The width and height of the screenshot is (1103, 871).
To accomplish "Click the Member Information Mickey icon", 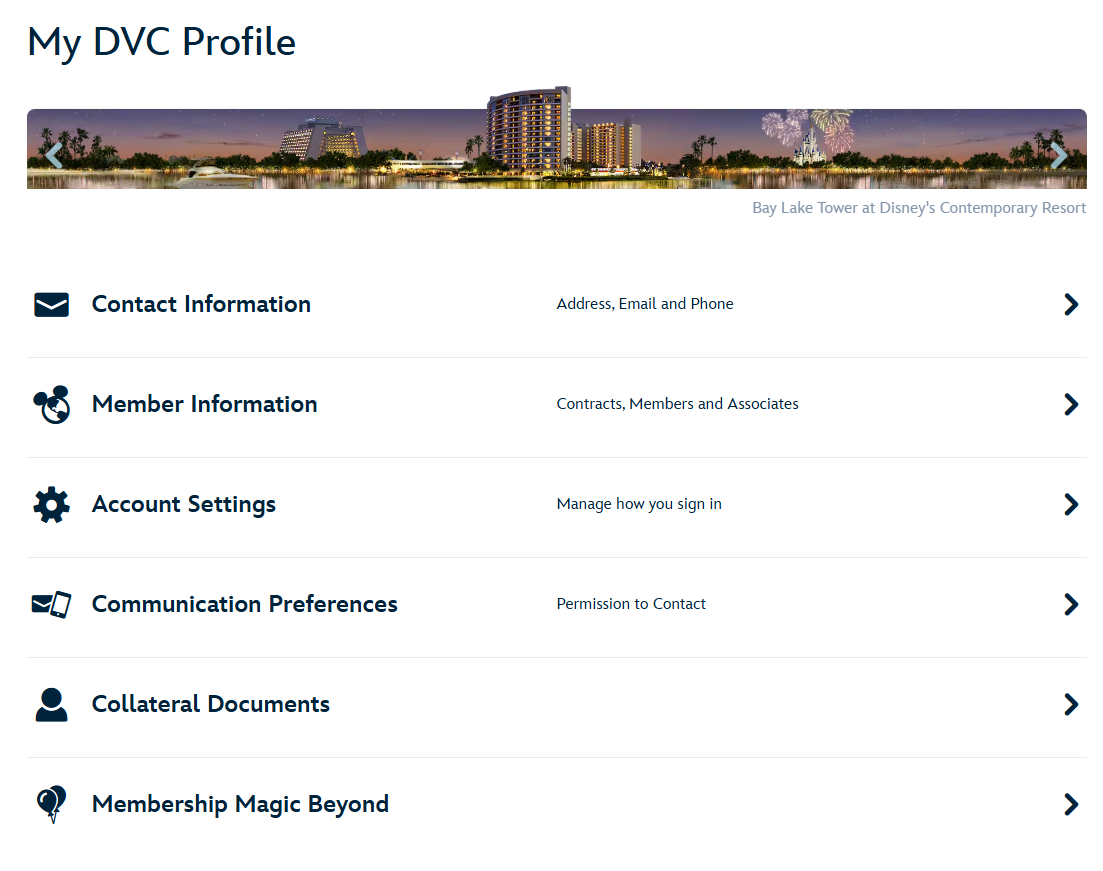I will (51, 404).
